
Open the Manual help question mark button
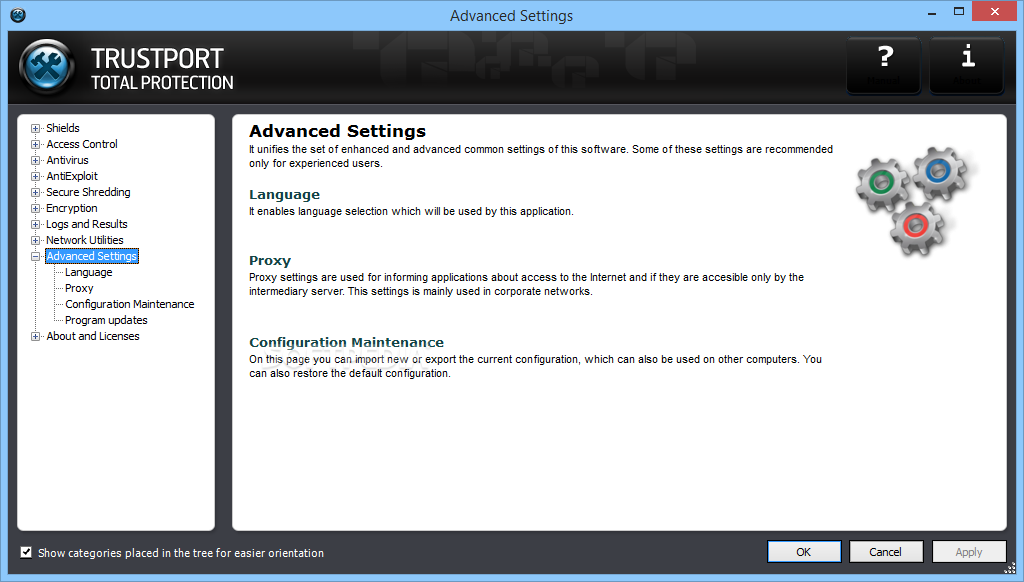[884, 65]
